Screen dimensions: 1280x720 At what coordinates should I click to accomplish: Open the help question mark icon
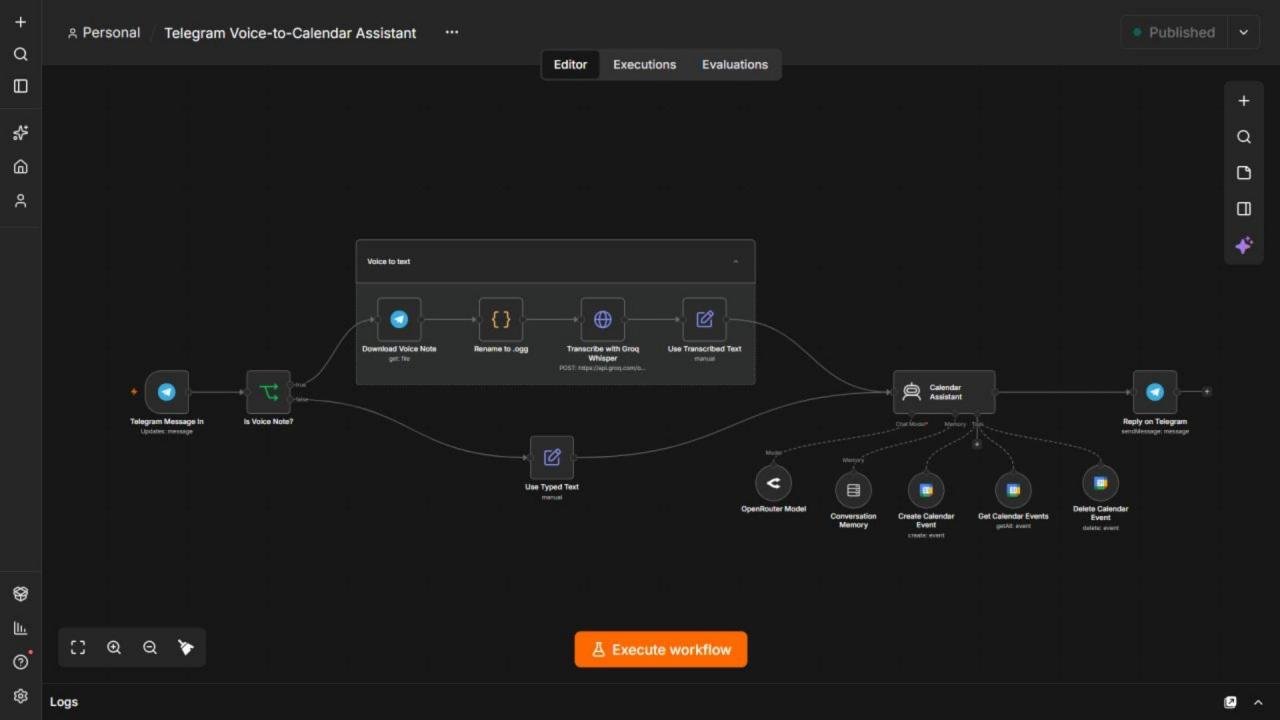tap(20, 662)
